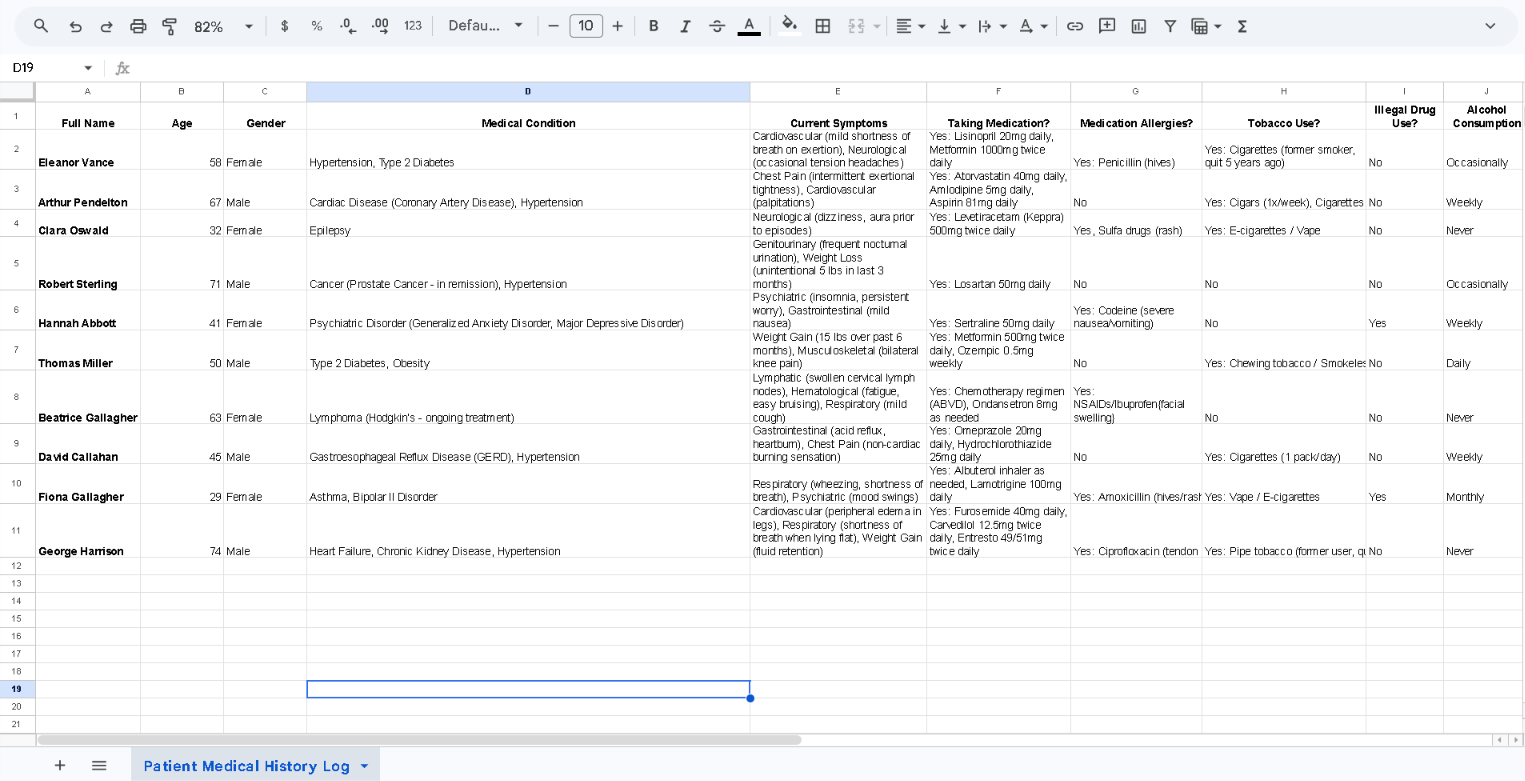Add a new sheet with plus button
Screen dimensions: 1525x781
pyautogui.click(x=60, y=765)
